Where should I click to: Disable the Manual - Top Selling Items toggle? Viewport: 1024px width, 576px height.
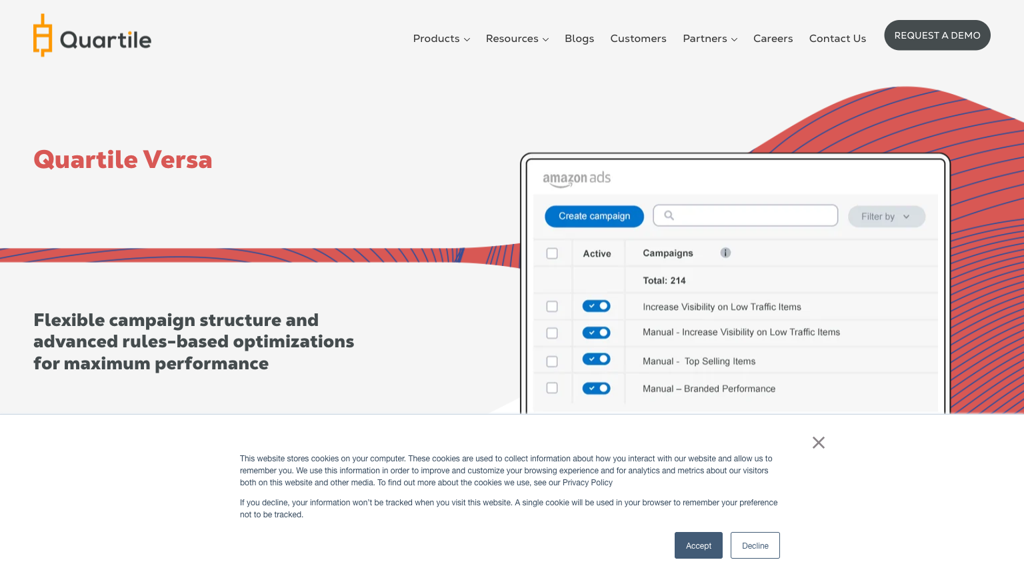pos(596,360)
